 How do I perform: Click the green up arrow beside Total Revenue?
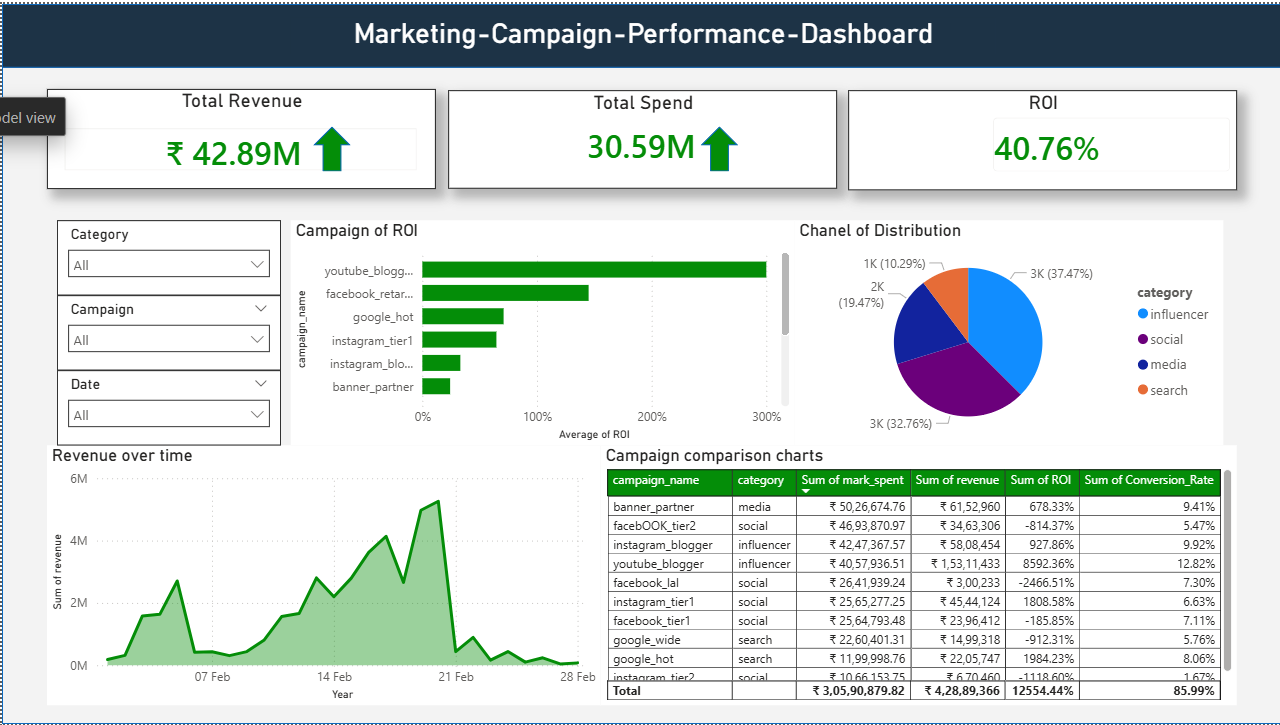tap(332, 151)
